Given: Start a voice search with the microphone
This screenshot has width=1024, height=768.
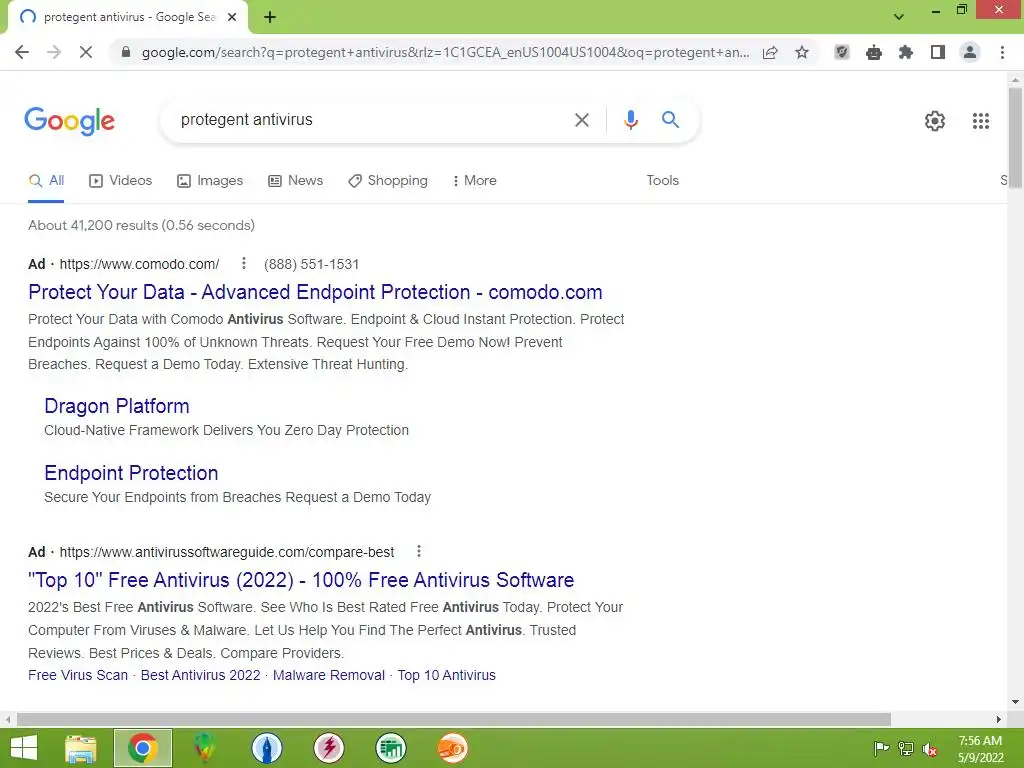Looking at the screenshot, I should pyautogui.click(x=630, y=120).
